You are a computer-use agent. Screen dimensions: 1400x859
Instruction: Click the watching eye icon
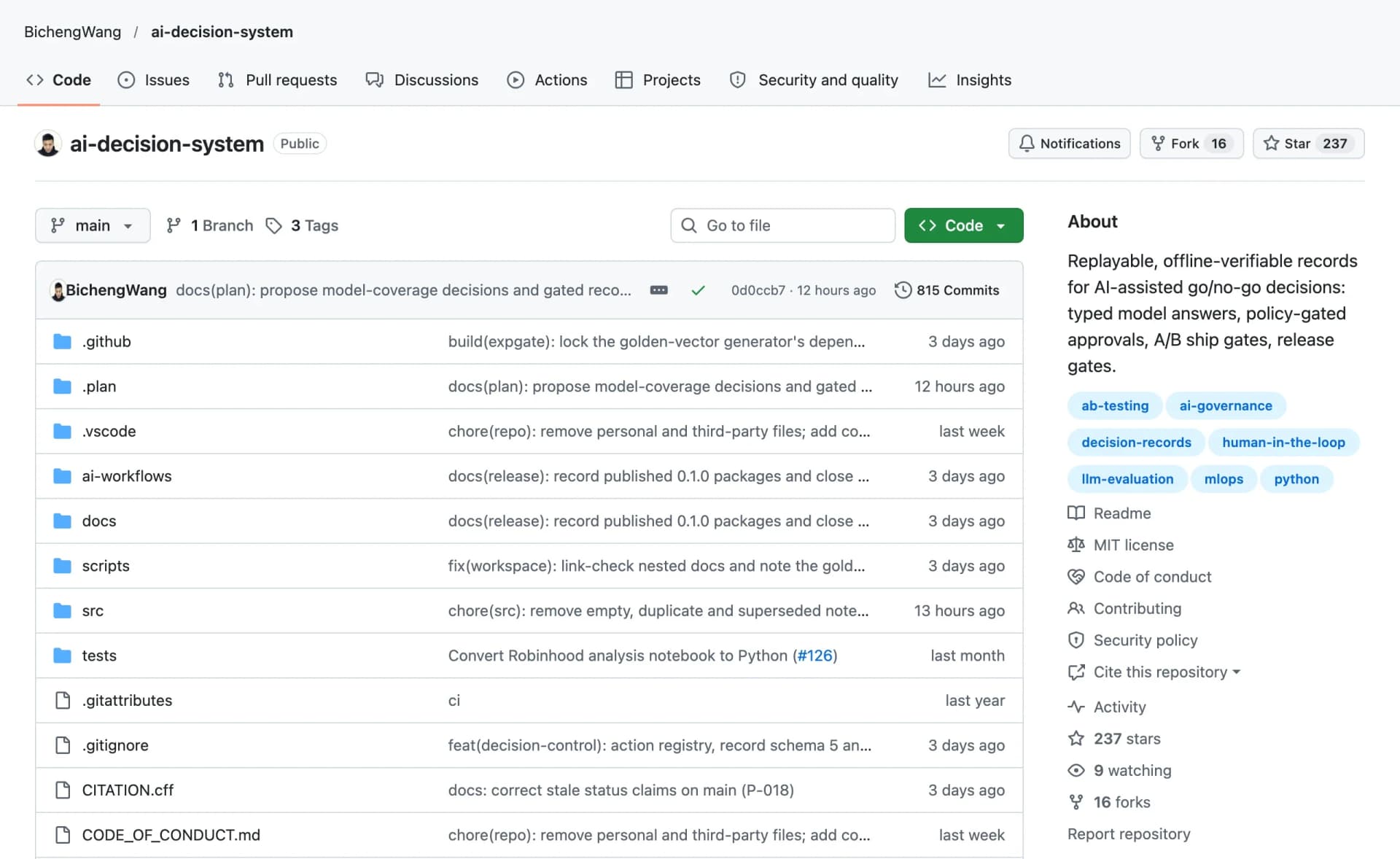(1076, 770)
